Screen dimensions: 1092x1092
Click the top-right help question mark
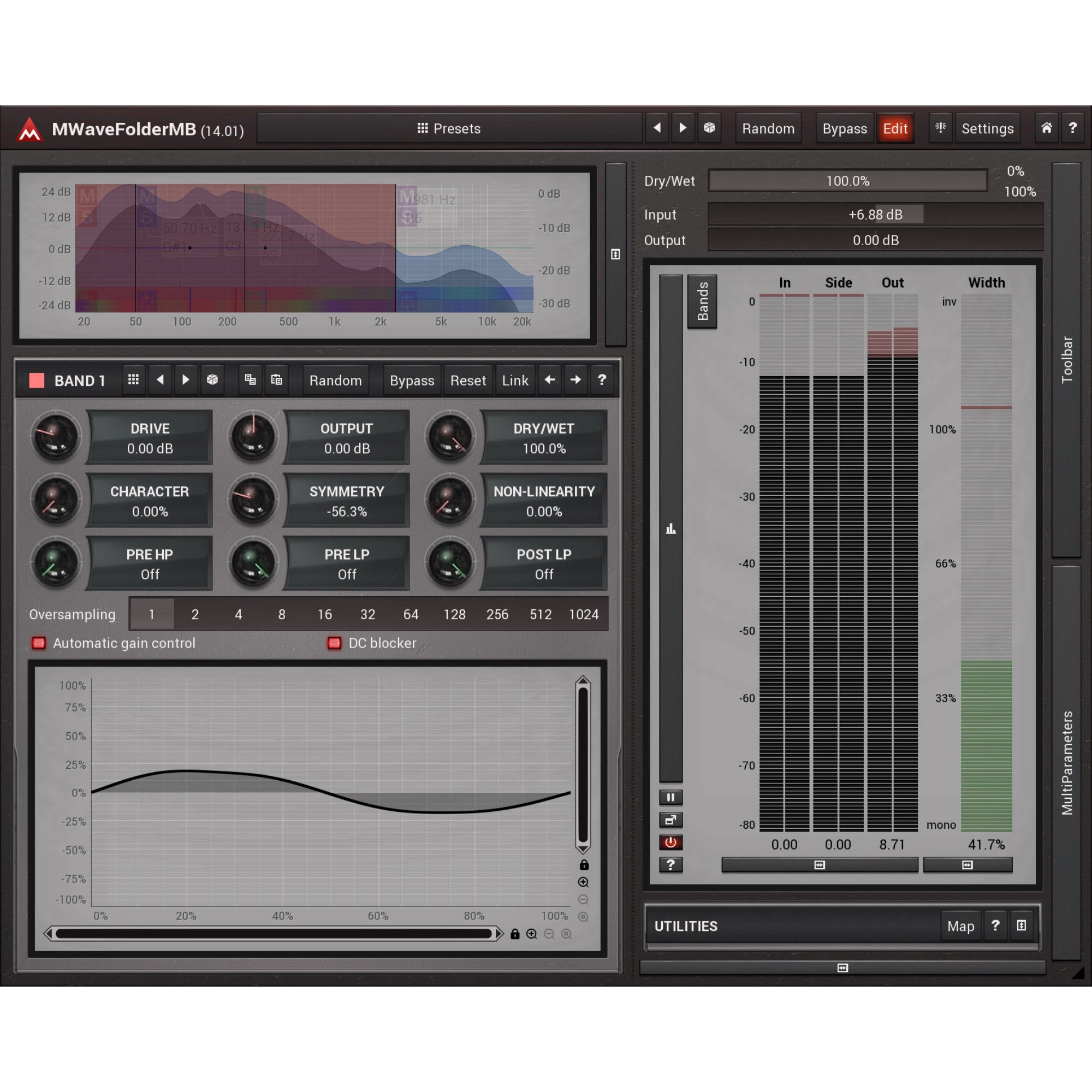coord(1072,128)
